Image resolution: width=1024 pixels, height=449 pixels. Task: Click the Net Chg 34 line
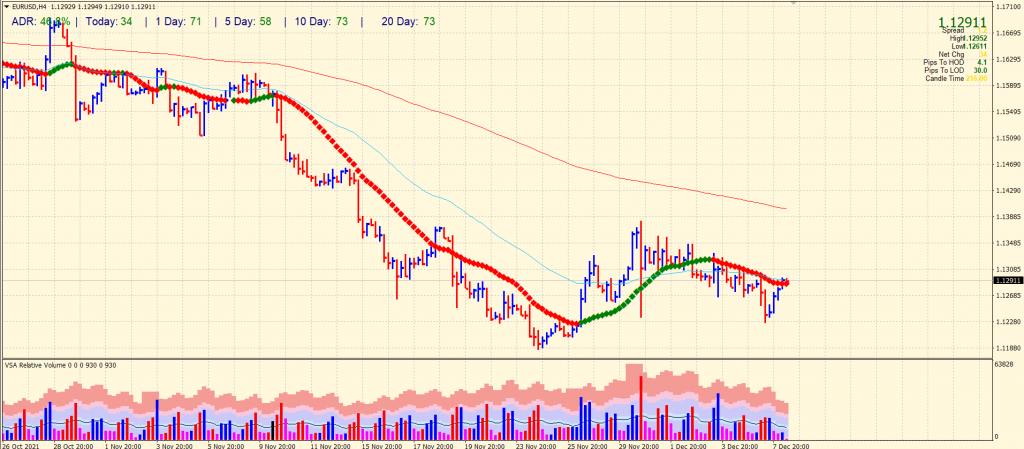coord(963,54)
